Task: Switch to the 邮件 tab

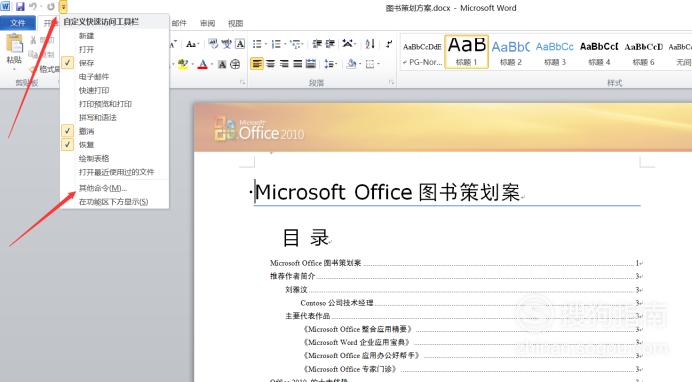Action: (179, 23)
